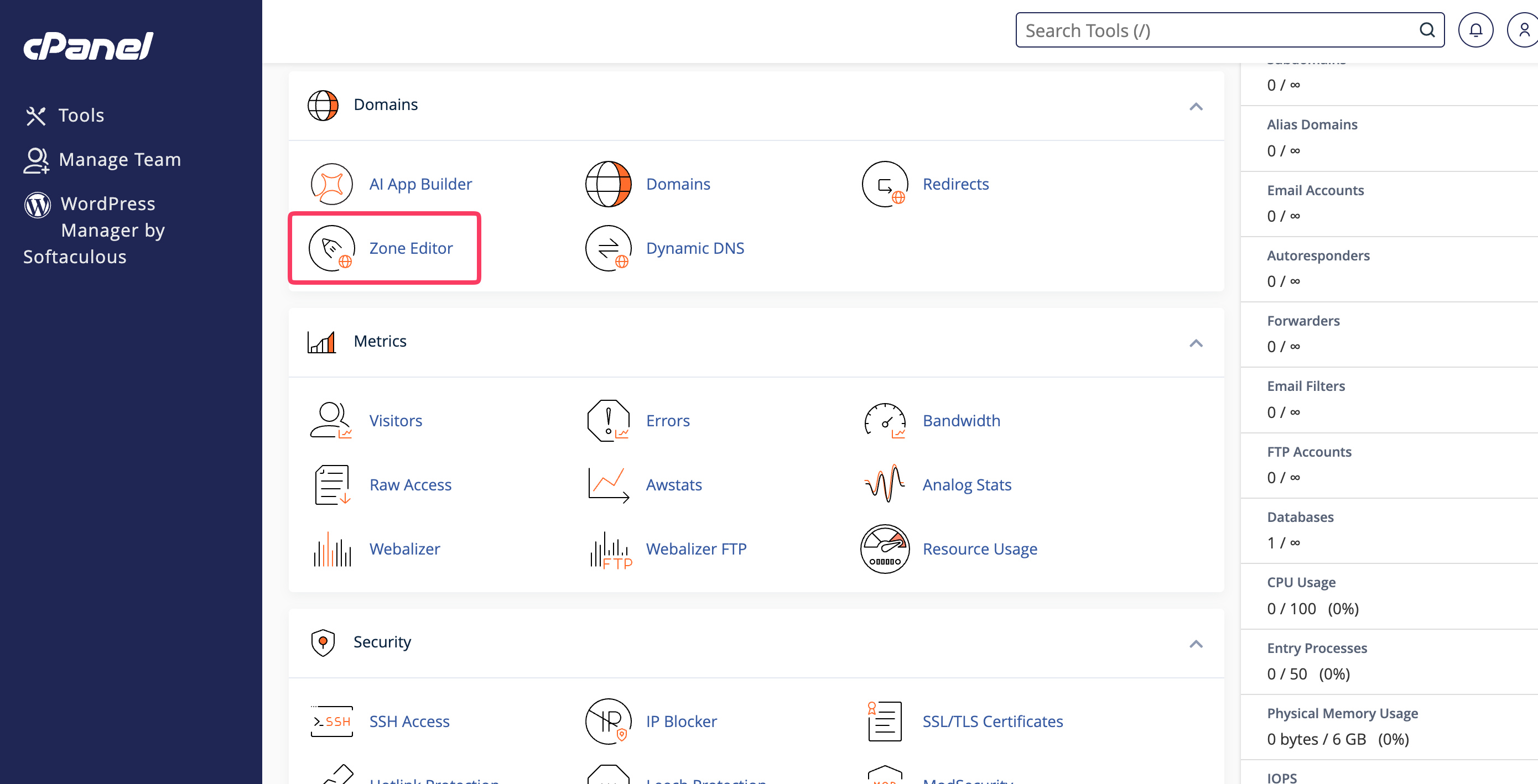Open the SSH Access link
This screenshot has height=784, width=1538.
(409, 722)
